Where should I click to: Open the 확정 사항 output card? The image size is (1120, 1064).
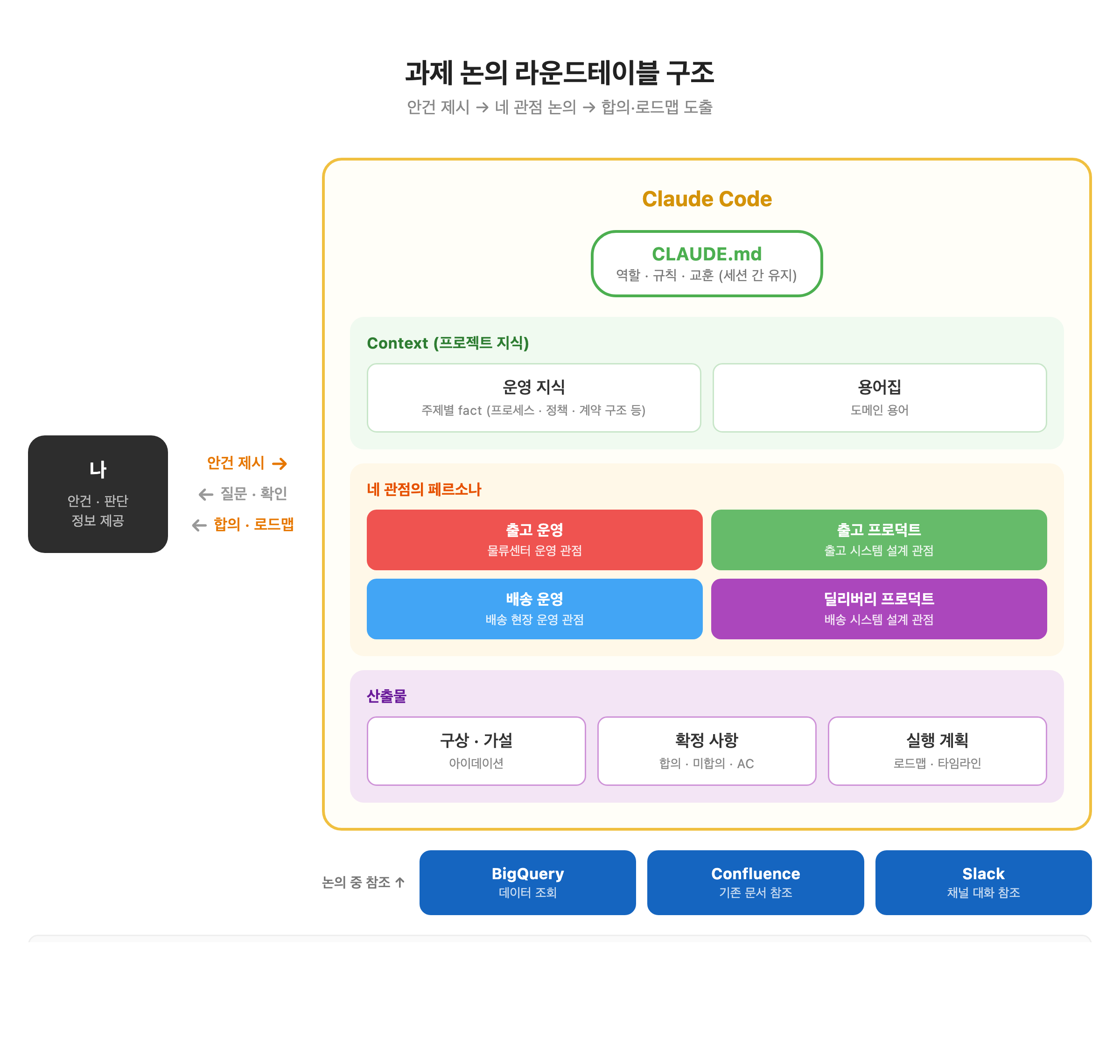pyautogui.click(x=706, y=750)
